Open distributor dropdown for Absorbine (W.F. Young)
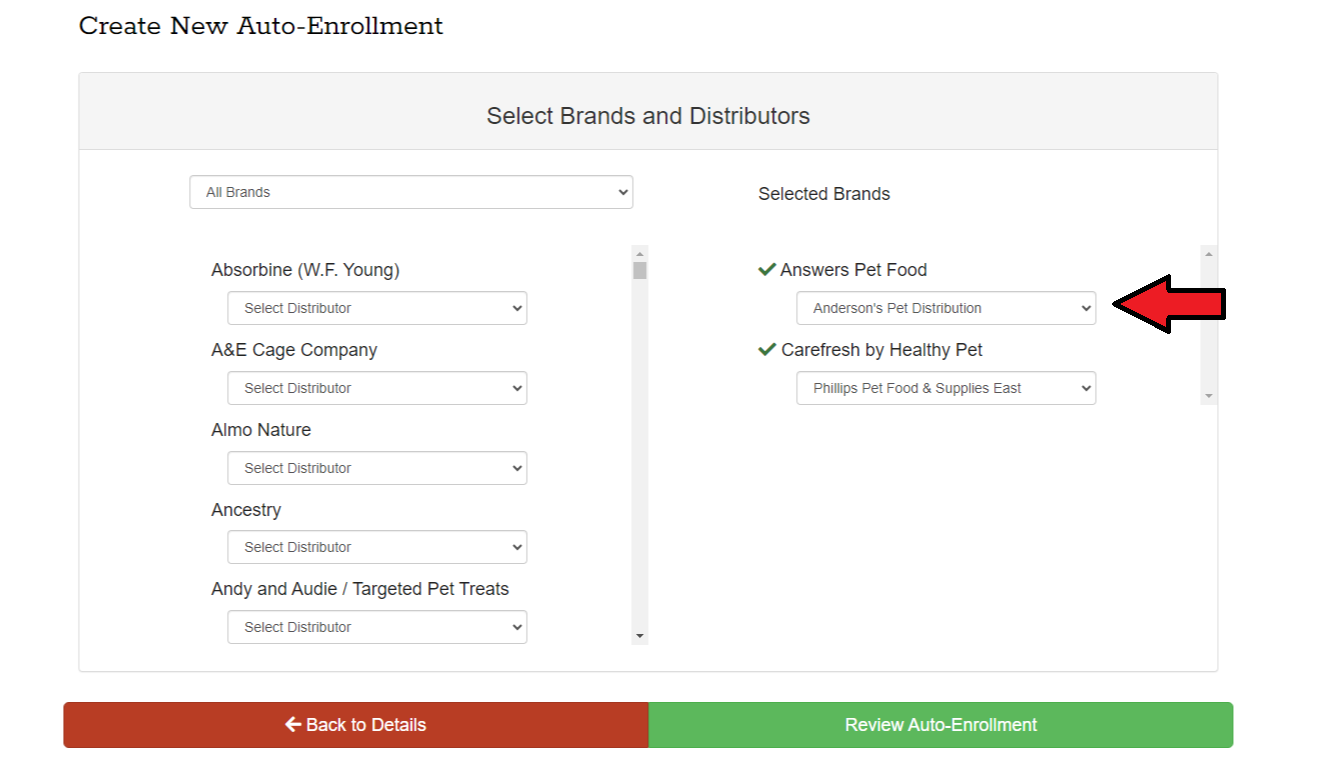Image resolution: width=1318 pixels, height=773 pixels. point(377,308)
